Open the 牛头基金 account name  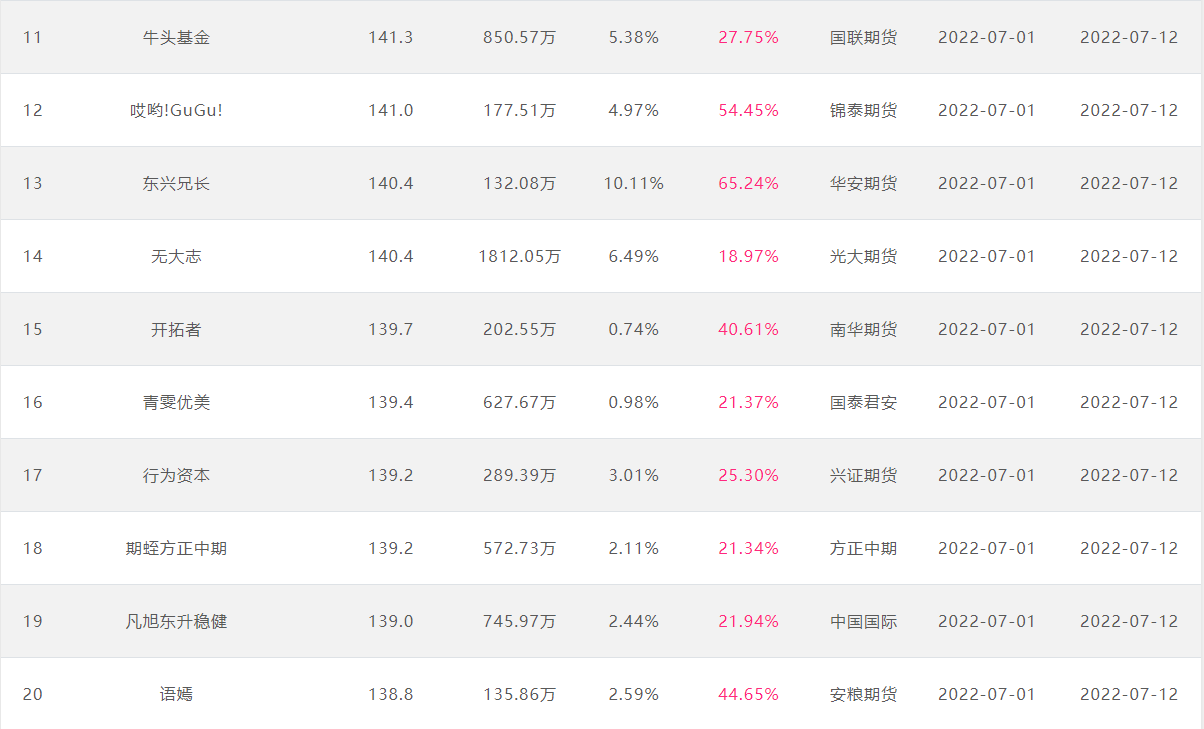point(176,37)
